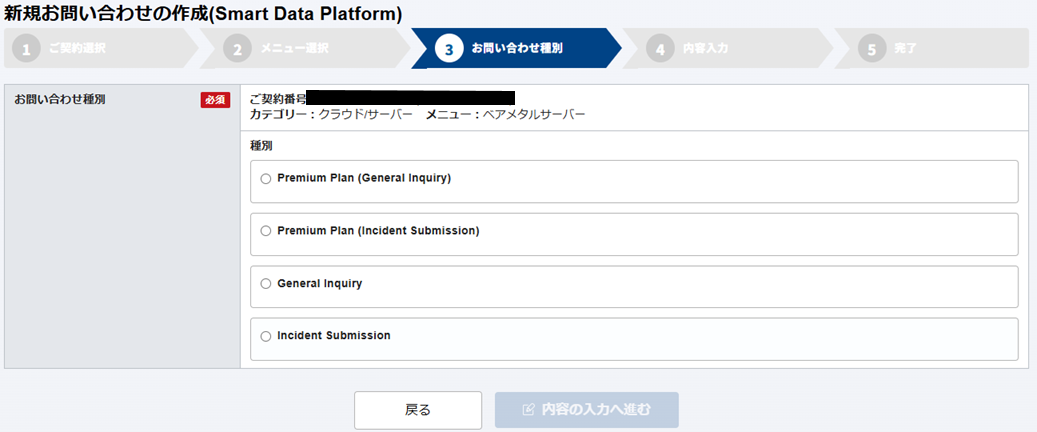1037x432 pixels.
Task: Select Premium Plan (General Inquiry) radio option
Action: click(x=265, y=179)
